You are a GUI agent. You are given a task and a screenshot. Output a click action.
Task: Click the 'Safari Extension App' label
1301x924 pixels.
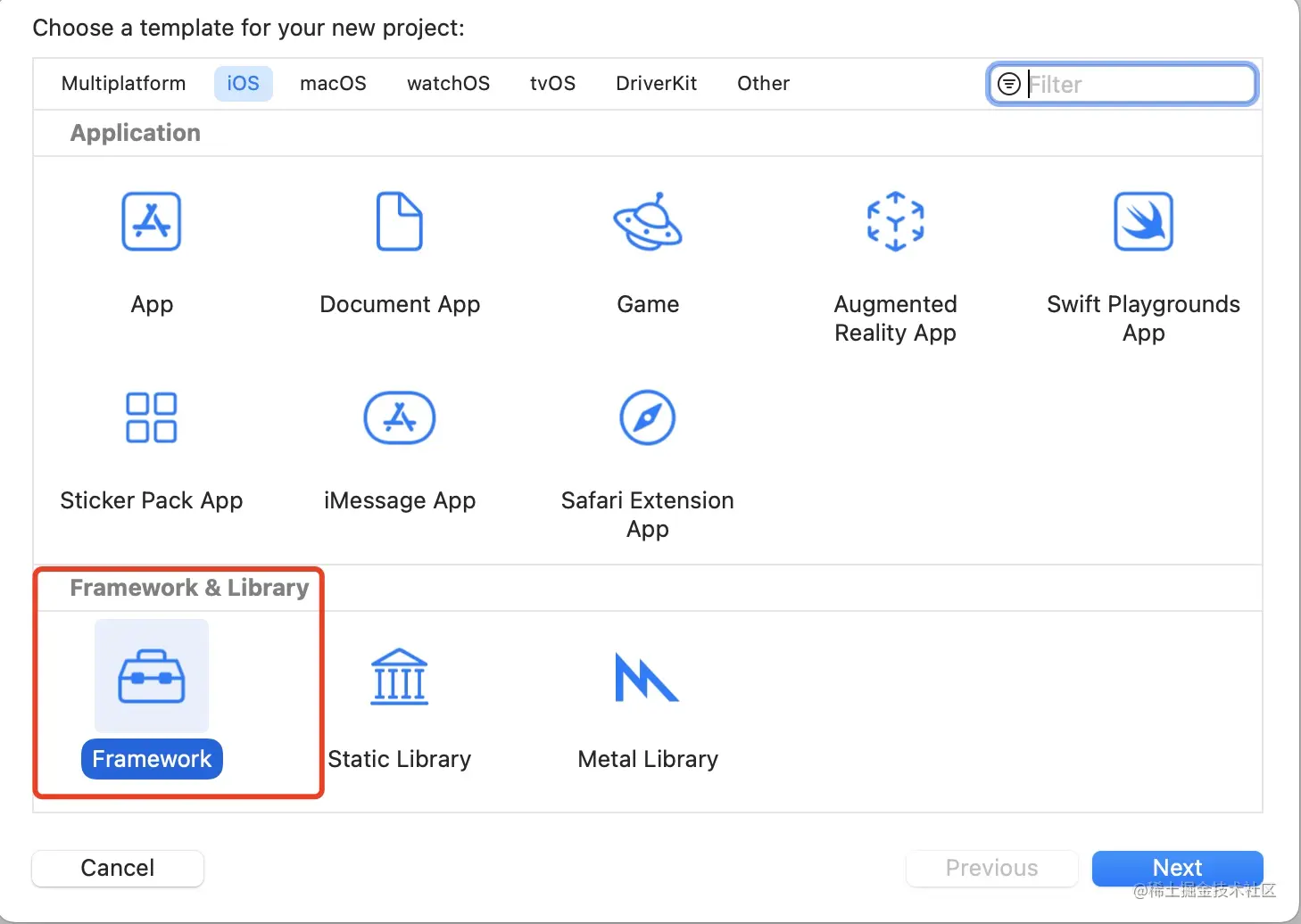[x=648, y=515]
